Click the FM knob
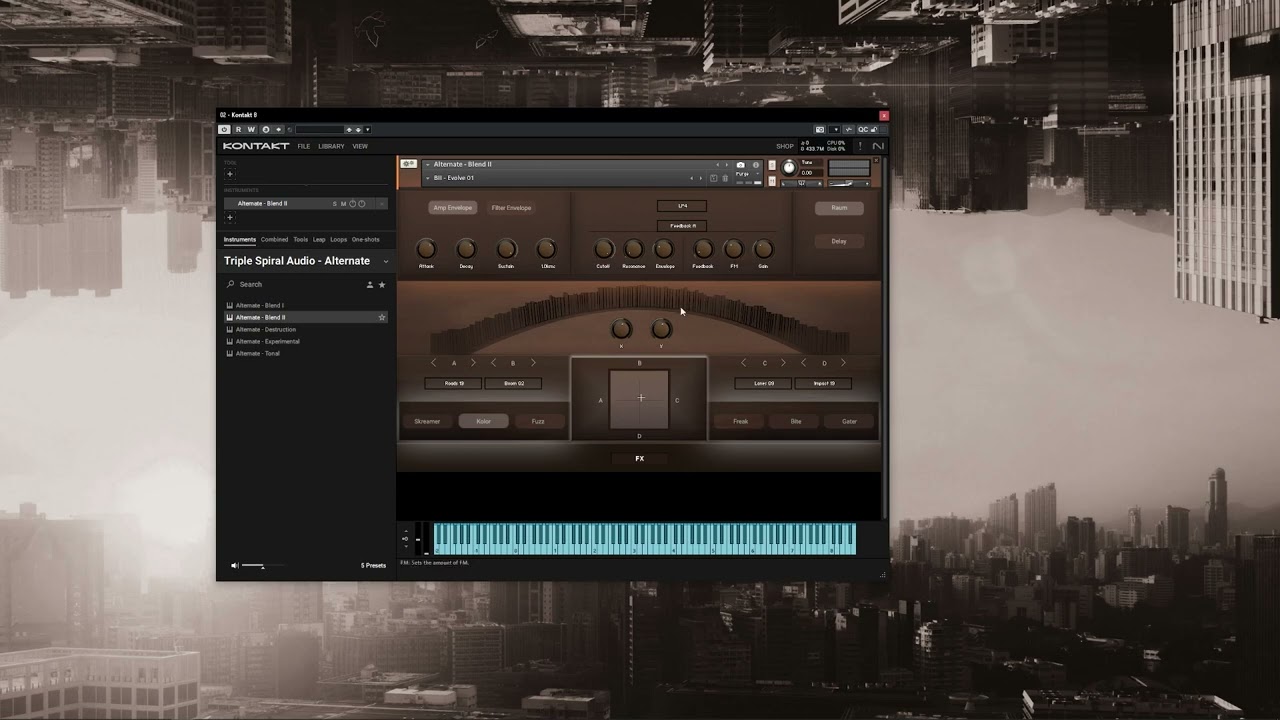This screenshot has width=1280, height=720. 733,249
